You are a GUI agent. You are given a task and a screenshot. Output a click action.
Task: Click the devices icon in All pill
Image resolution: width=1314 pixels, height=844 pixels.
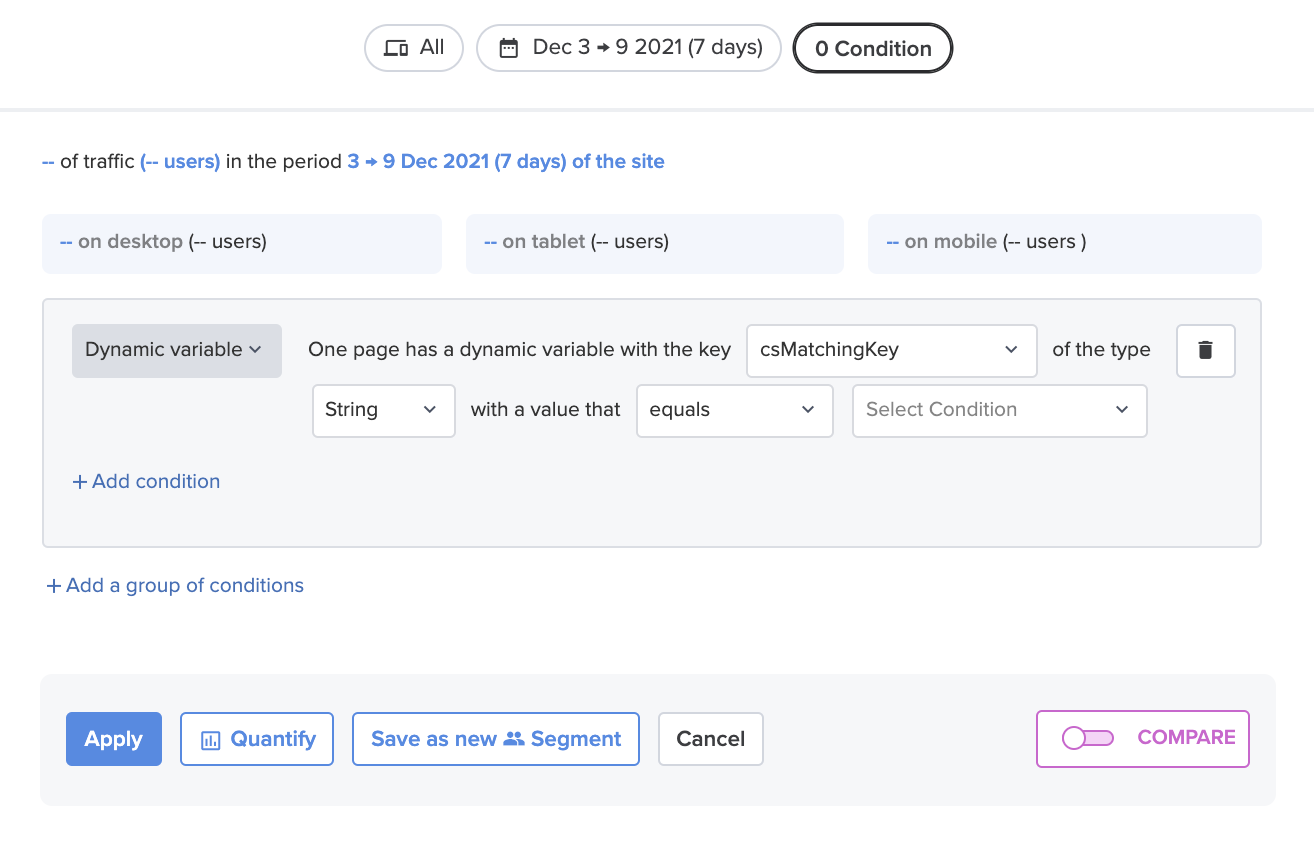(396, 48)
